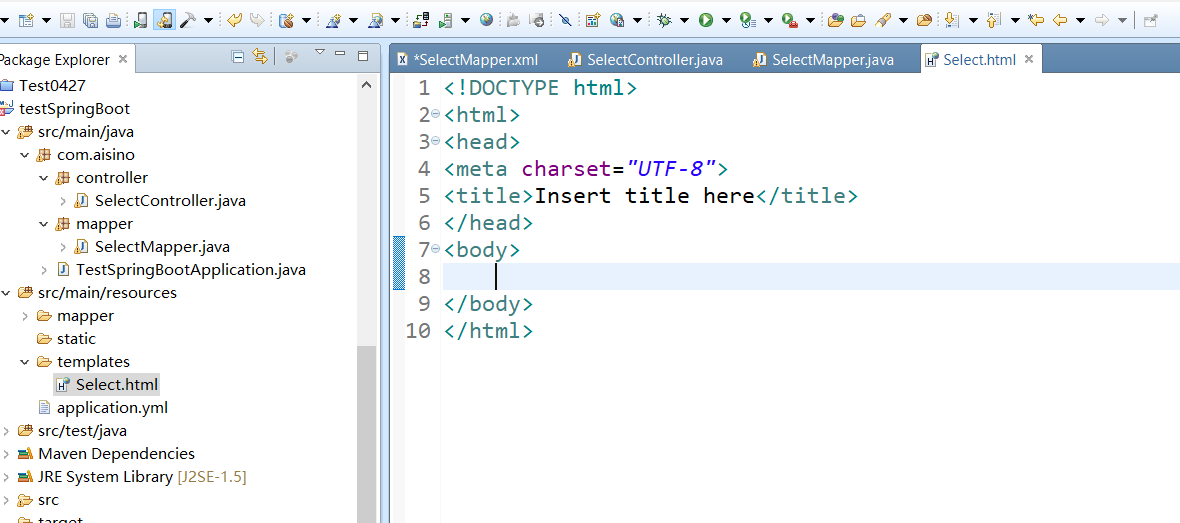Click the hammer Build icon
The height and width of the screenshot is (523, 1180).
pyautogui.click(x=187, y=20)
